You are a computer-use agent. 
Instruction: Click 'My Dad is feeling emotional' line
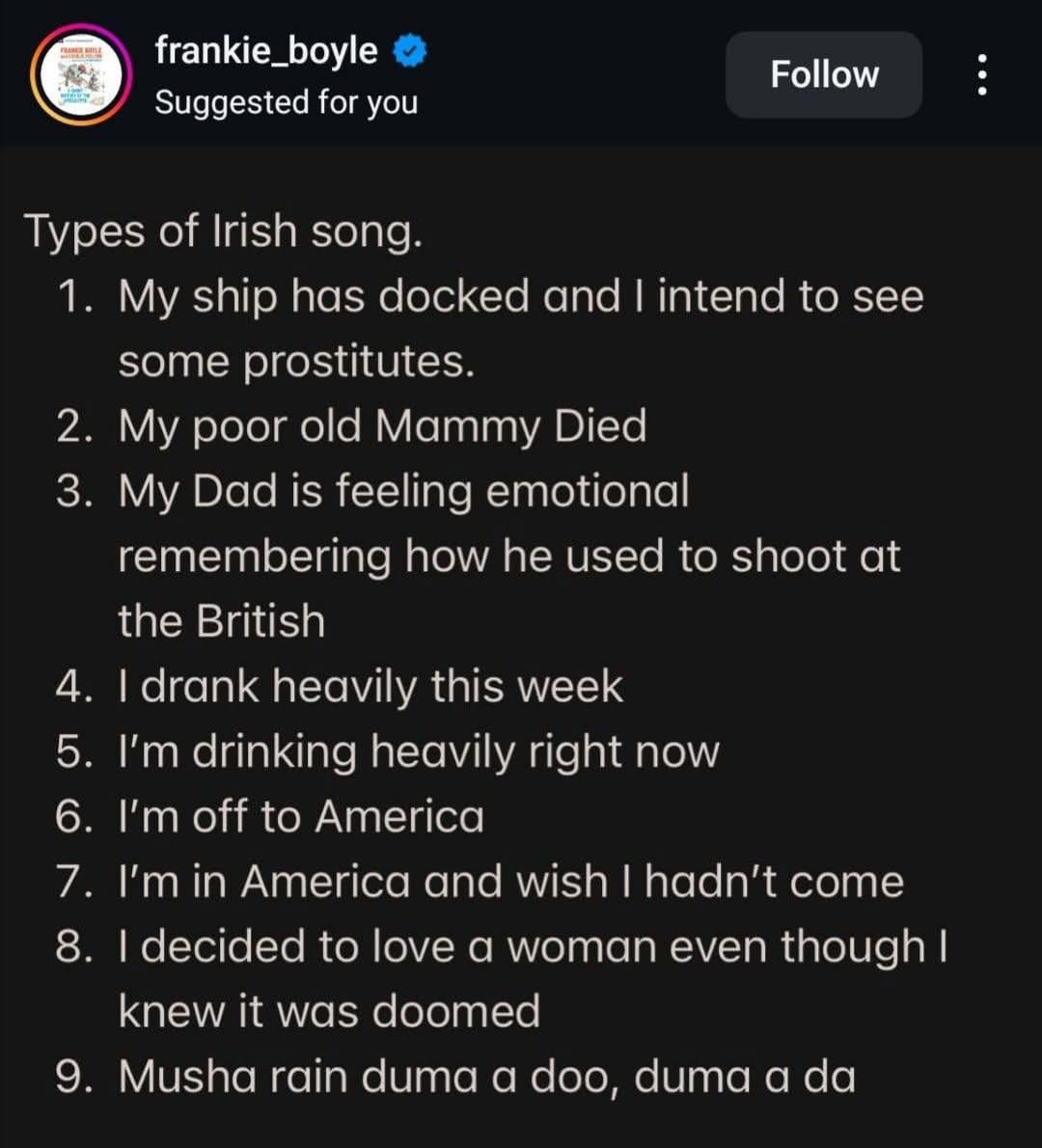click(404, 491)
